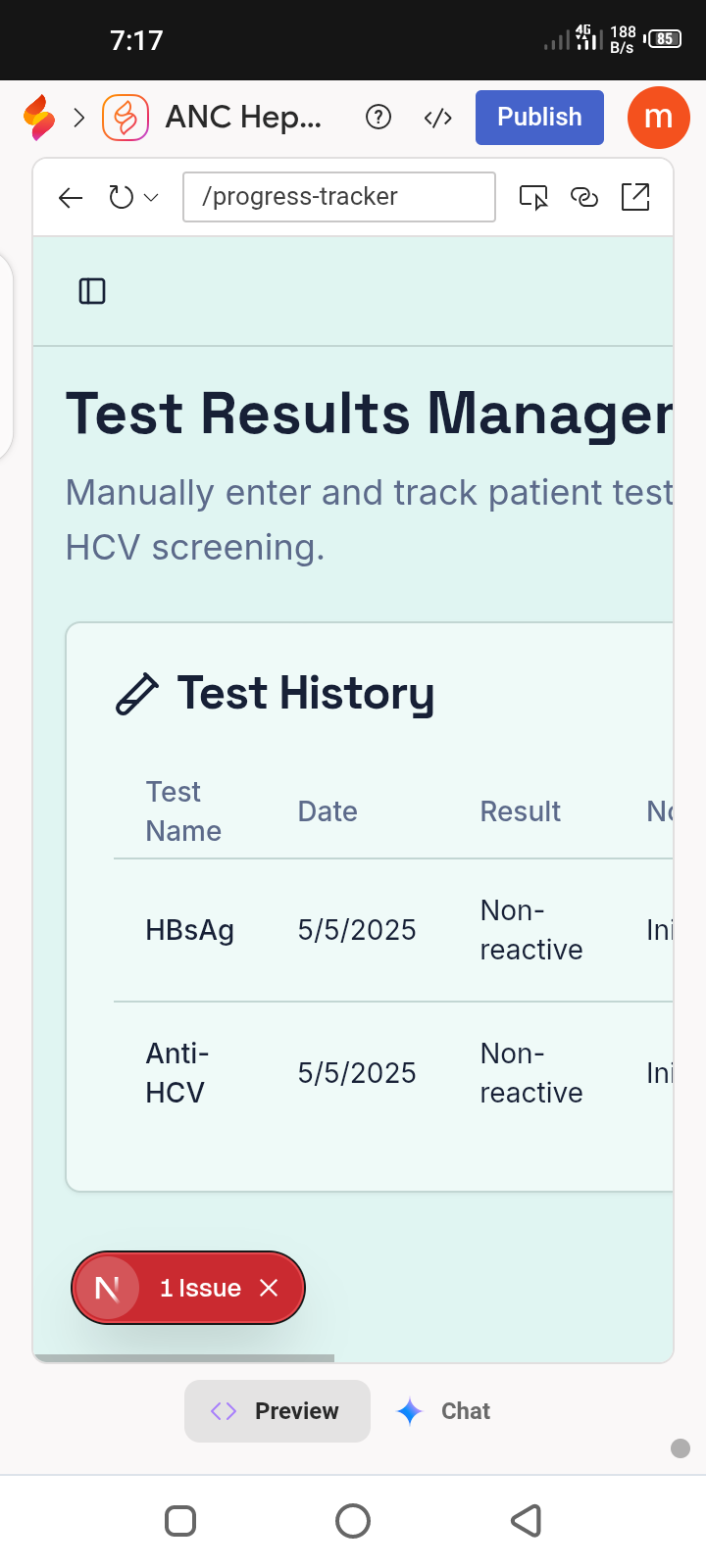This screenshot has width=706, height=1568.
Task: Switch to the Preview tab
Action: tap(277, 1411)
